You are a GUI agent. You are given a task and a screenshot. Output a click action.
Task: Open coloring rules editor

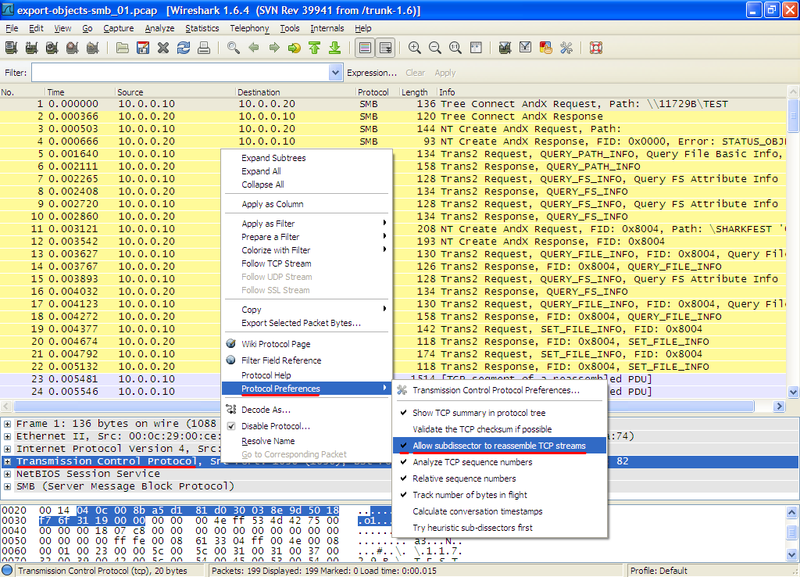click(x=546, y=48)
